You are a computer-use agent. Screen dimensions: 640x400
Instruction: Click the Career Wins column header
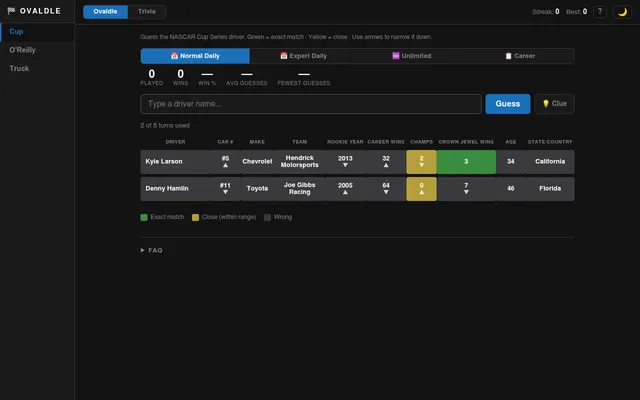tap(386, 142)
